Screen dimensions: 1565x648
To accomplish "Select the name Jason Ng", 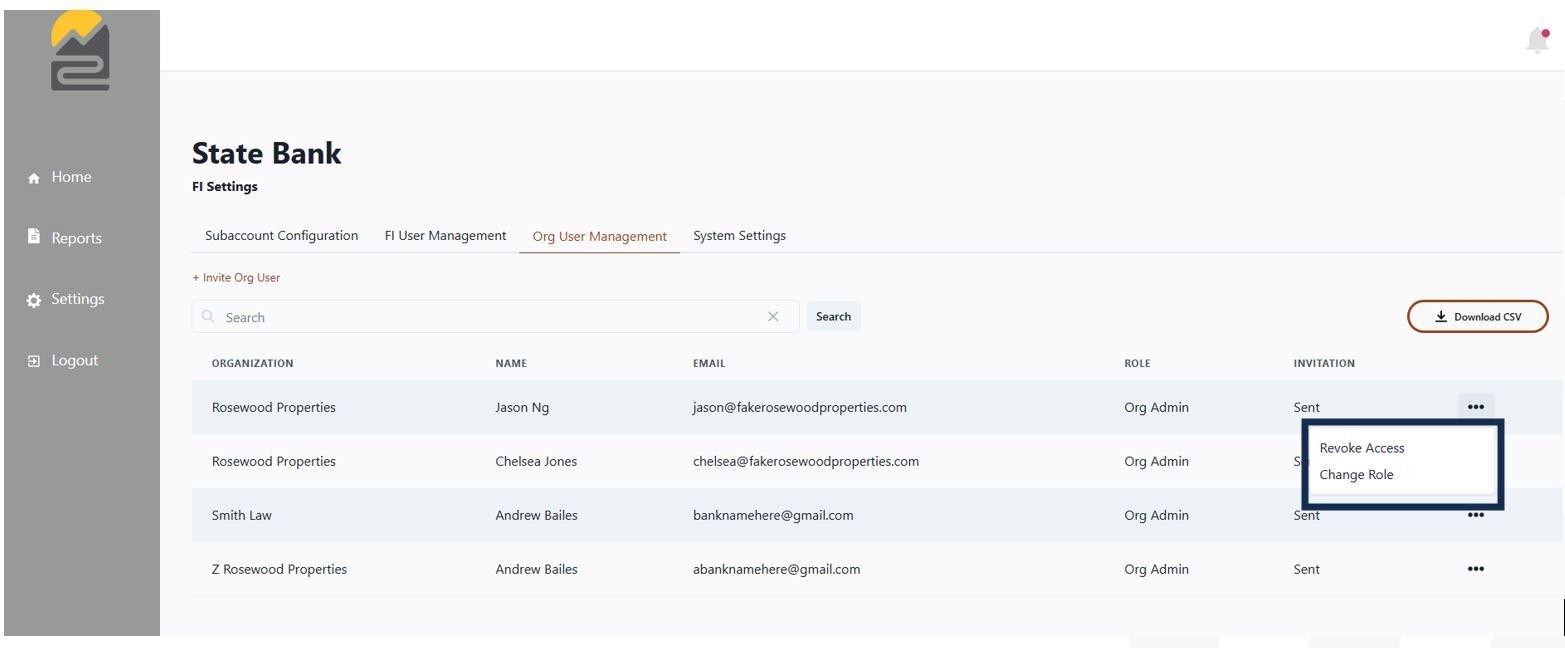I will [x=522, y=407].
